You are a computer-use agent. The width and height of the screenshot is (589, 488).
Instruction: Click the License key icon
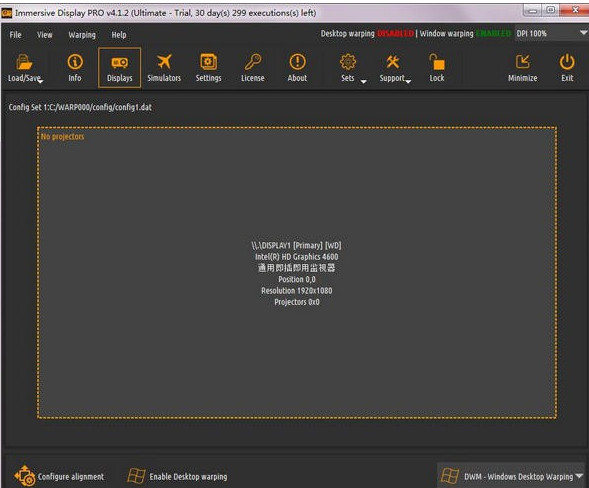[x=253, y=62]
